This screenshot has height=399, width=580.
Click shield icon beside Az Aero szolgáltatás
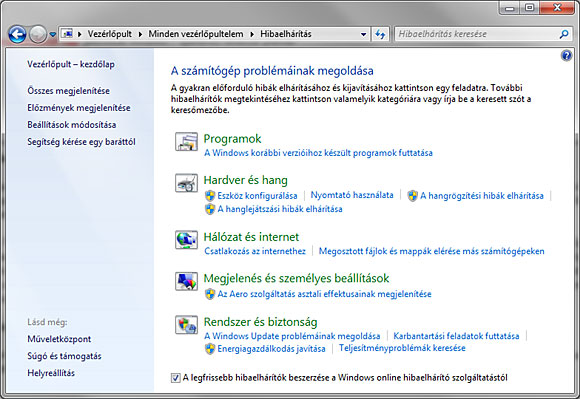pos(210,294)
